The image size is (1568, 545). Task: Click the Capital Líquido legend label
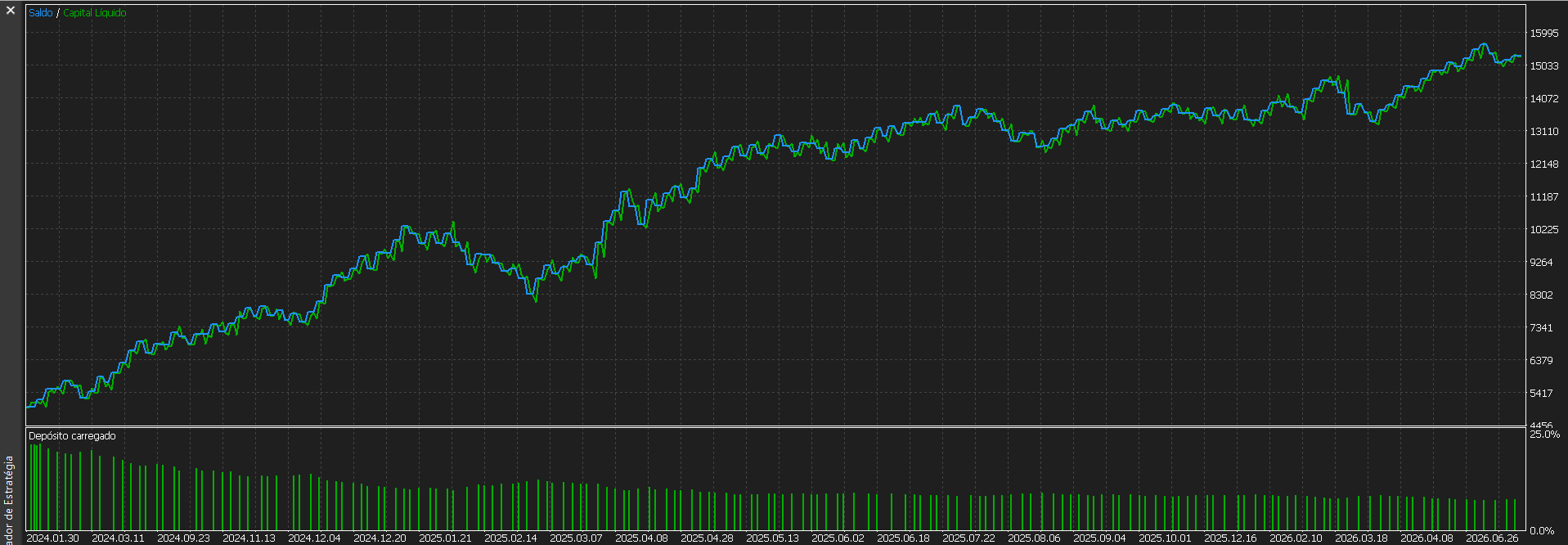pyautogui.click(x=95, y=13)
